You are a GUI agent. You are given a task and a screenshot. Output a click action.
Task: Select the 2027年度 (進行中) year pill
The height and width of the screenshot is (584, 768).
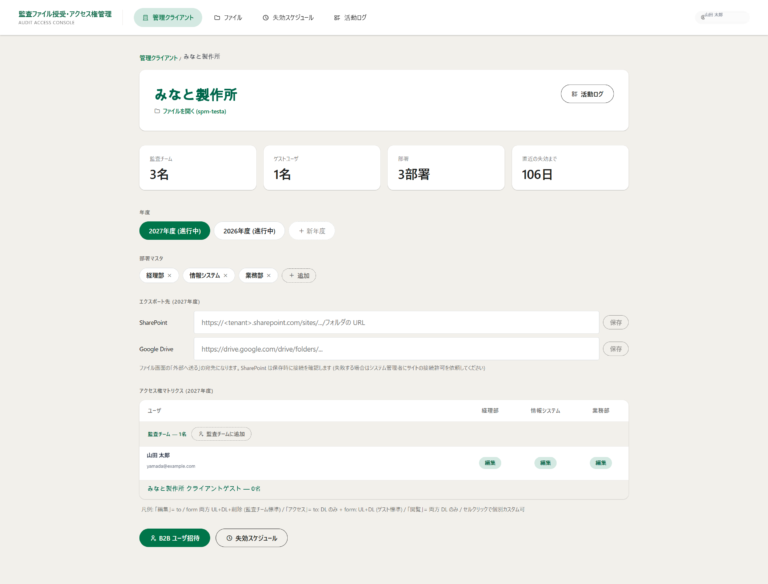(x=175, y=231)
